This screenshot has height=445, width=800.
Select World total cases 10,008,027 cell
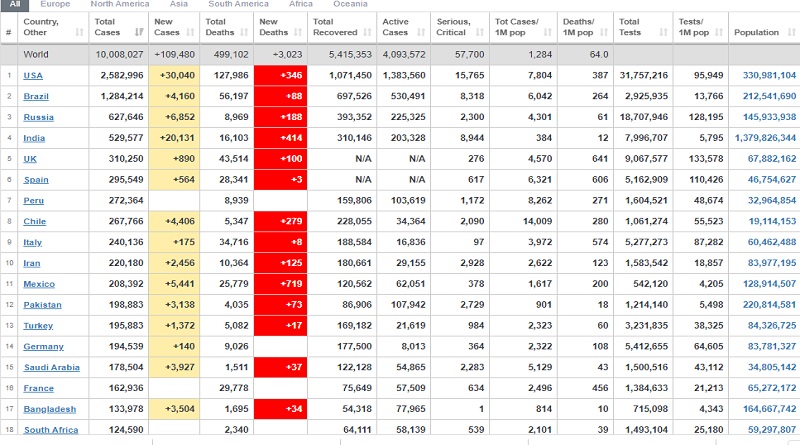[x=119, y=55]
